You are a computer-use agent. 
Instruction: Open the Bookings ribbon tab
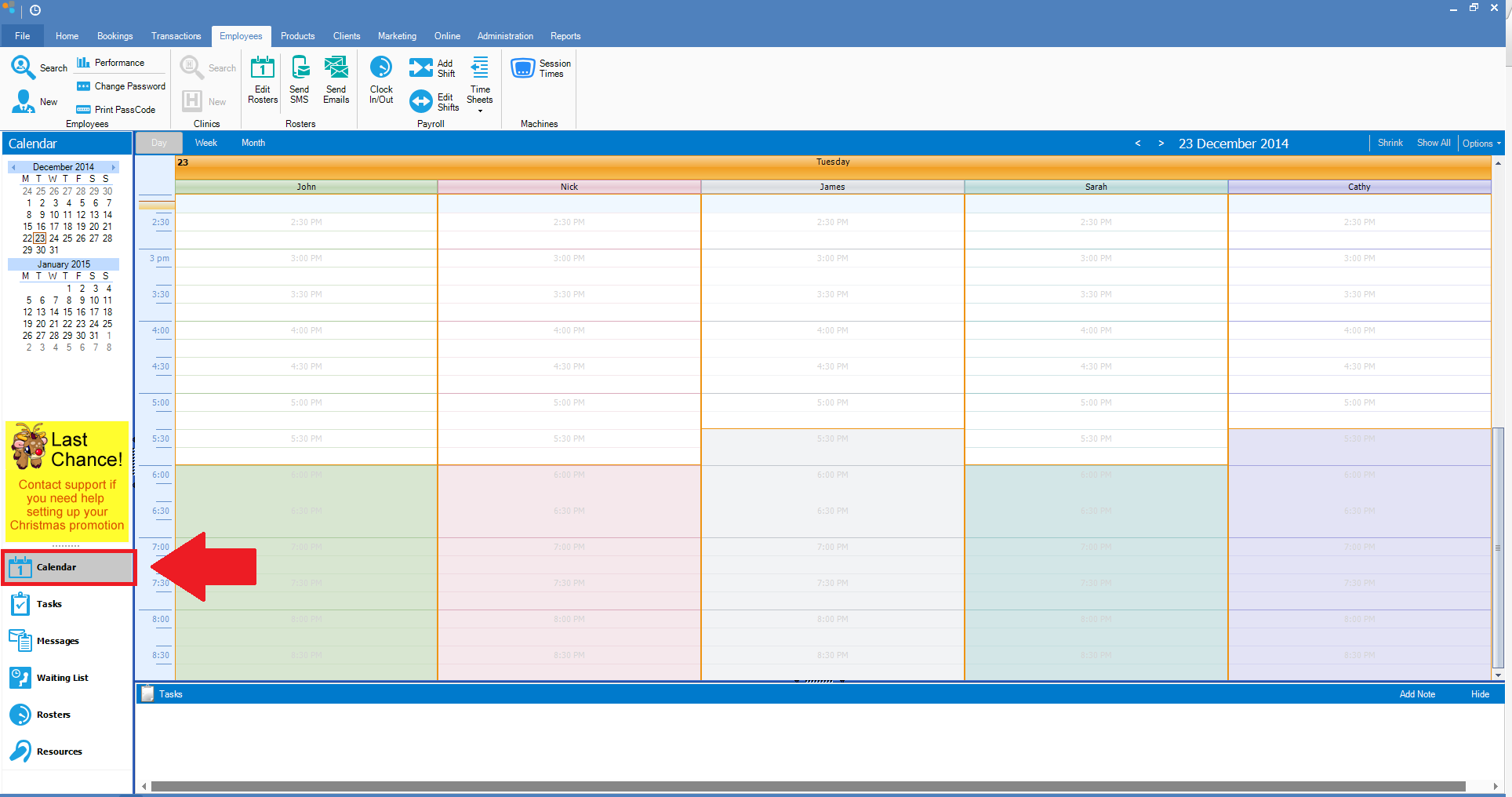point(114,36)
